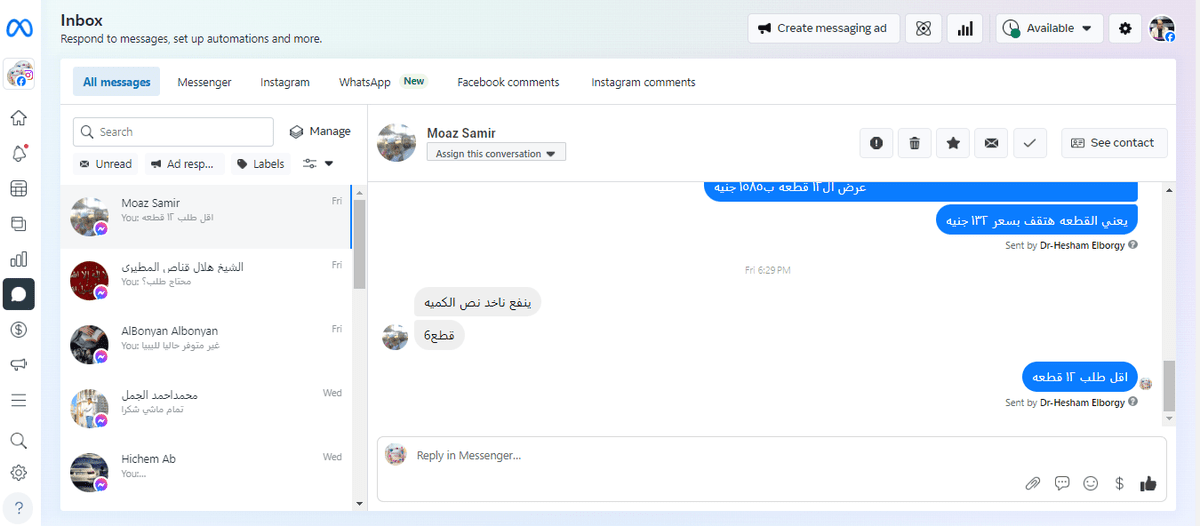
Task: Switch to the Facebook comments tab
Action: click(x=508, y=82)
